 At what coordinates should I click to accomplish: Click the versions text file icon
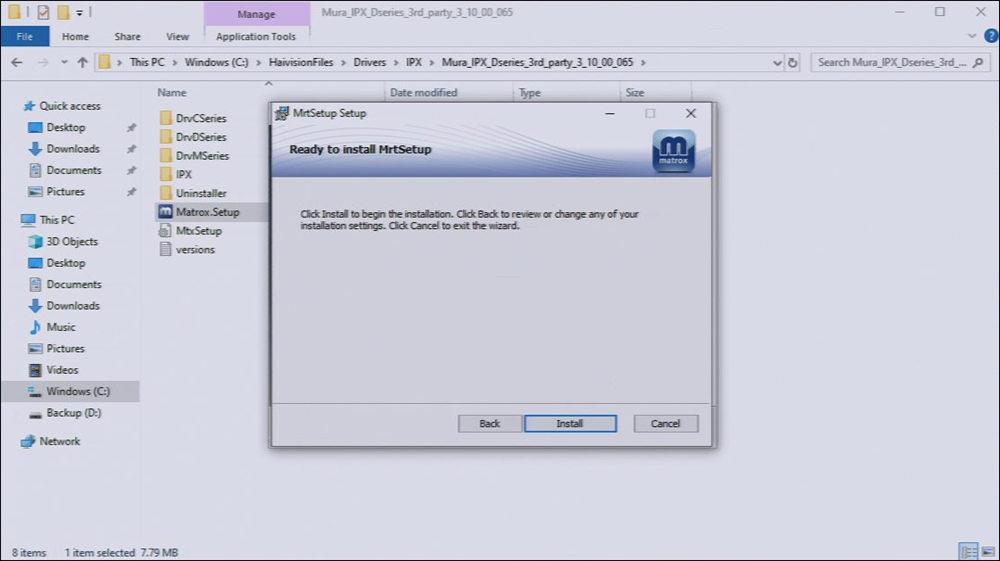pos(166,250)
